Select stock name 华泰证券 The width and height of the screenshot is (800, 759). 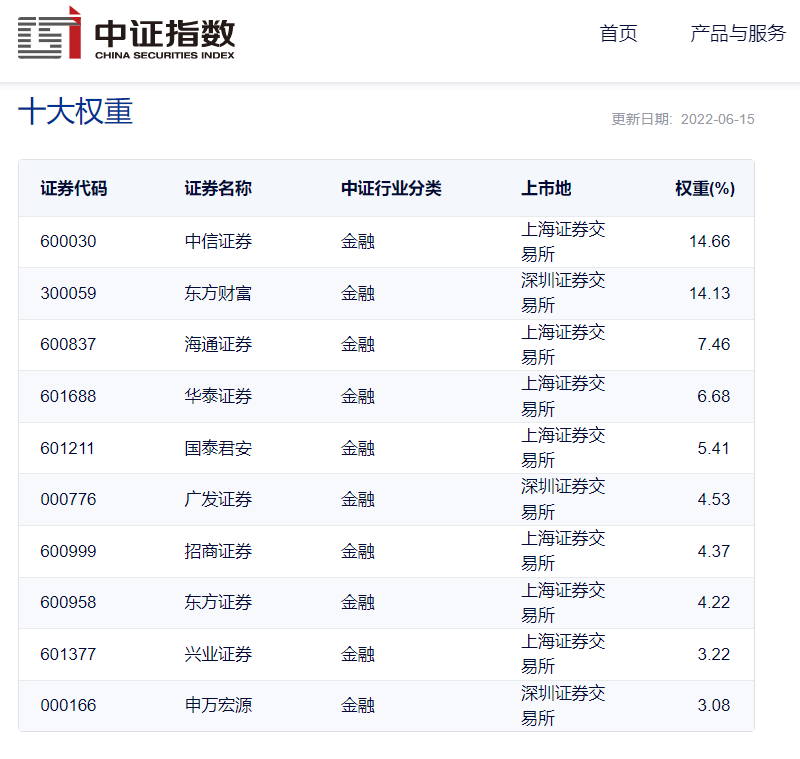tap(218, 396)
